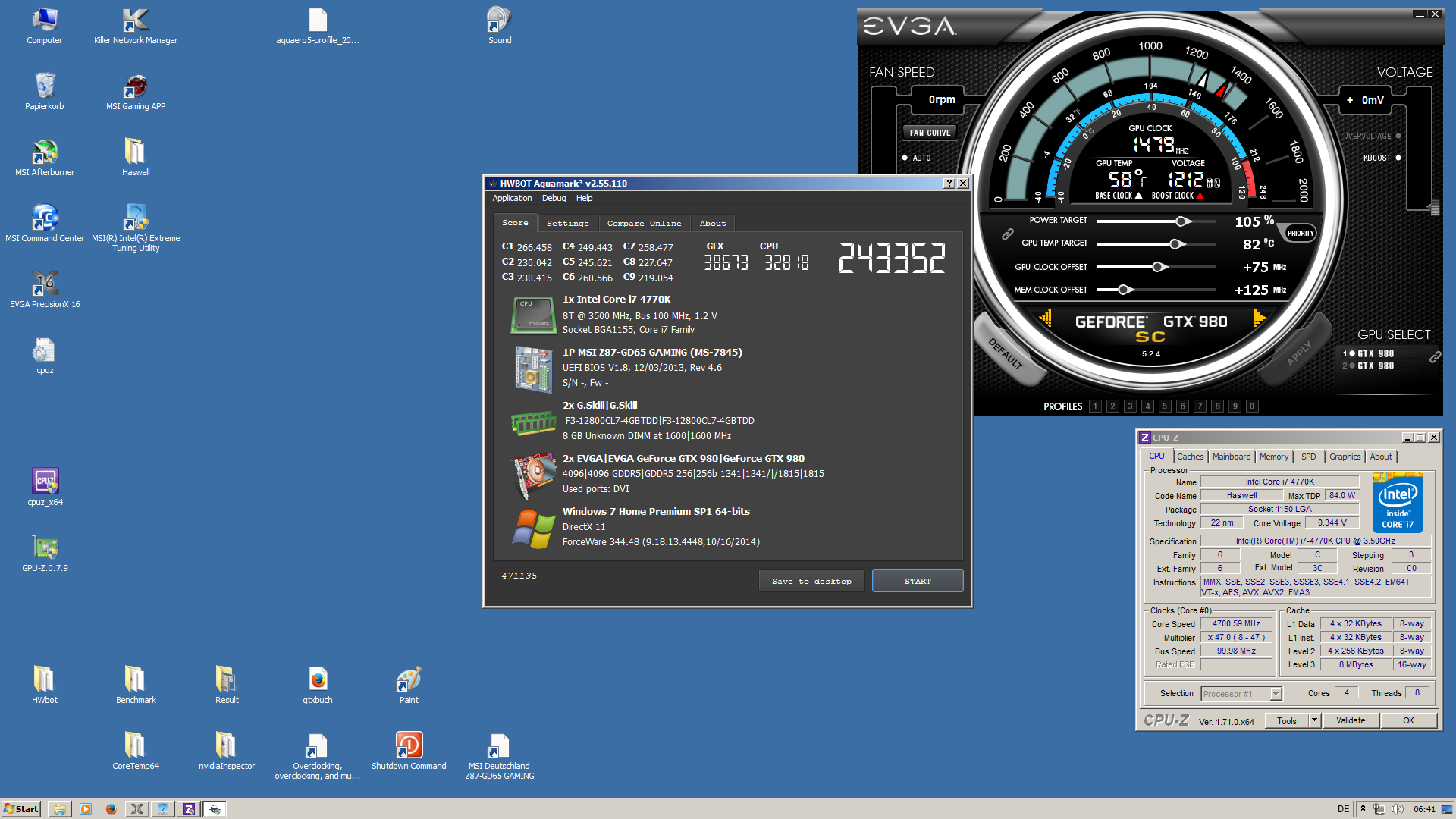The width and height of the screenshot is (1456, 819).
Task: Open Windows Explorer from the taskbar
Action: [59, 809]
